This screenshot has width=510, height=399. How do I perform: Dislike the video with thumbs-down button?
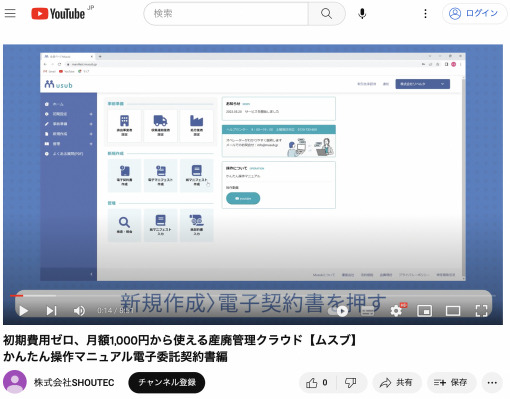click(351, 383)
